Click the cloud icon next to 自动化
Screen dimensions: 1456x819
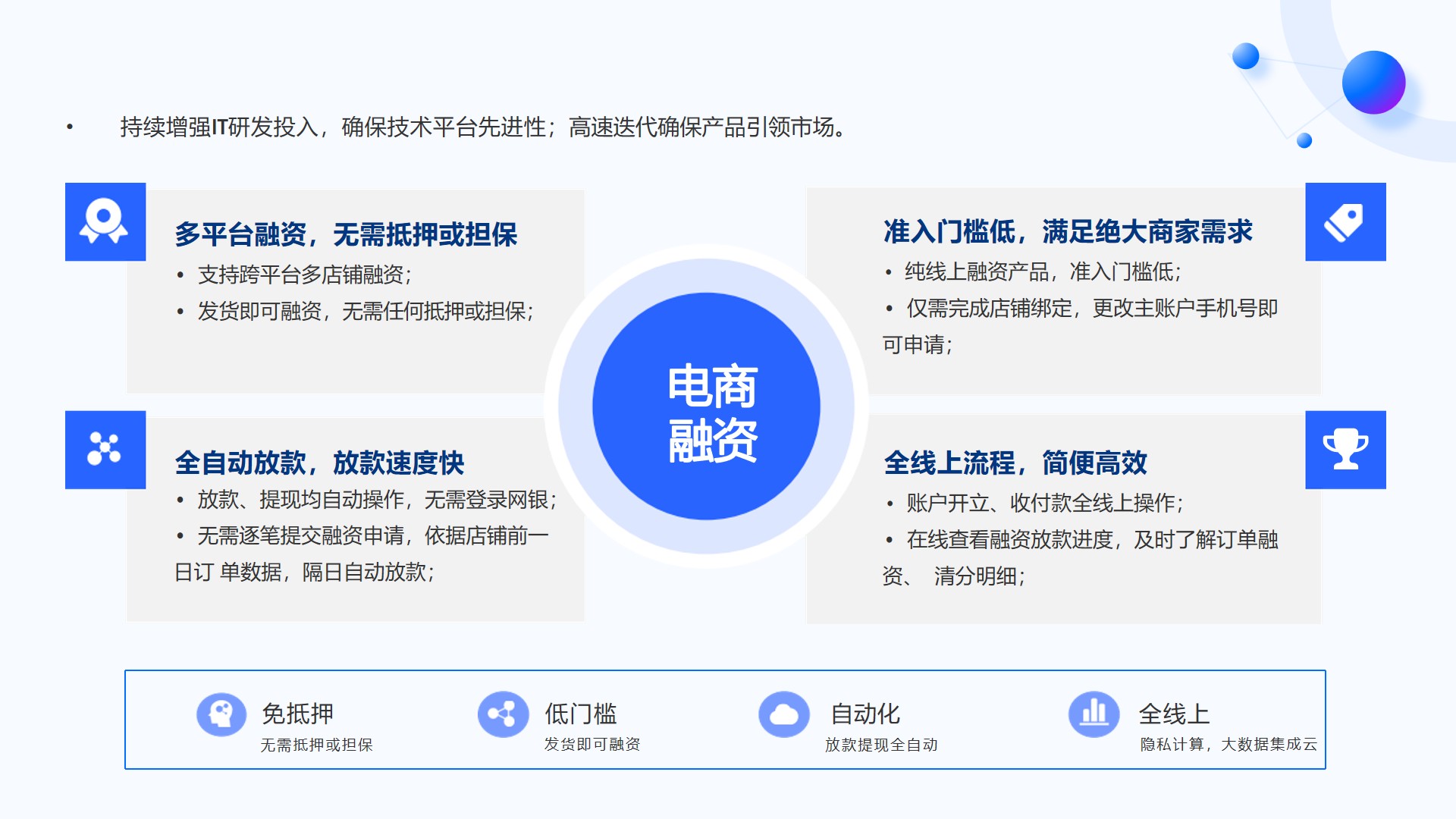click(784, 714)
